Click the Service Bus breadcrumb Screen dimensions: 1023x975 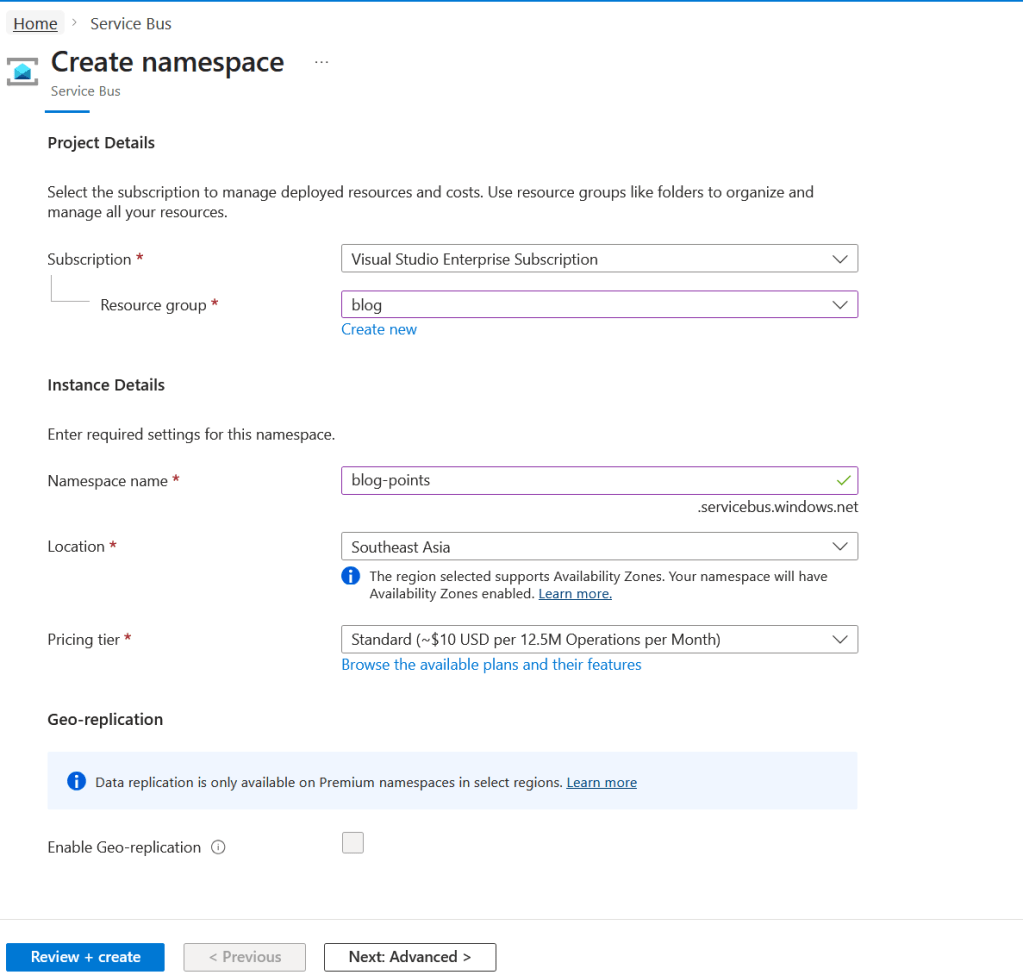click(130, 23)
